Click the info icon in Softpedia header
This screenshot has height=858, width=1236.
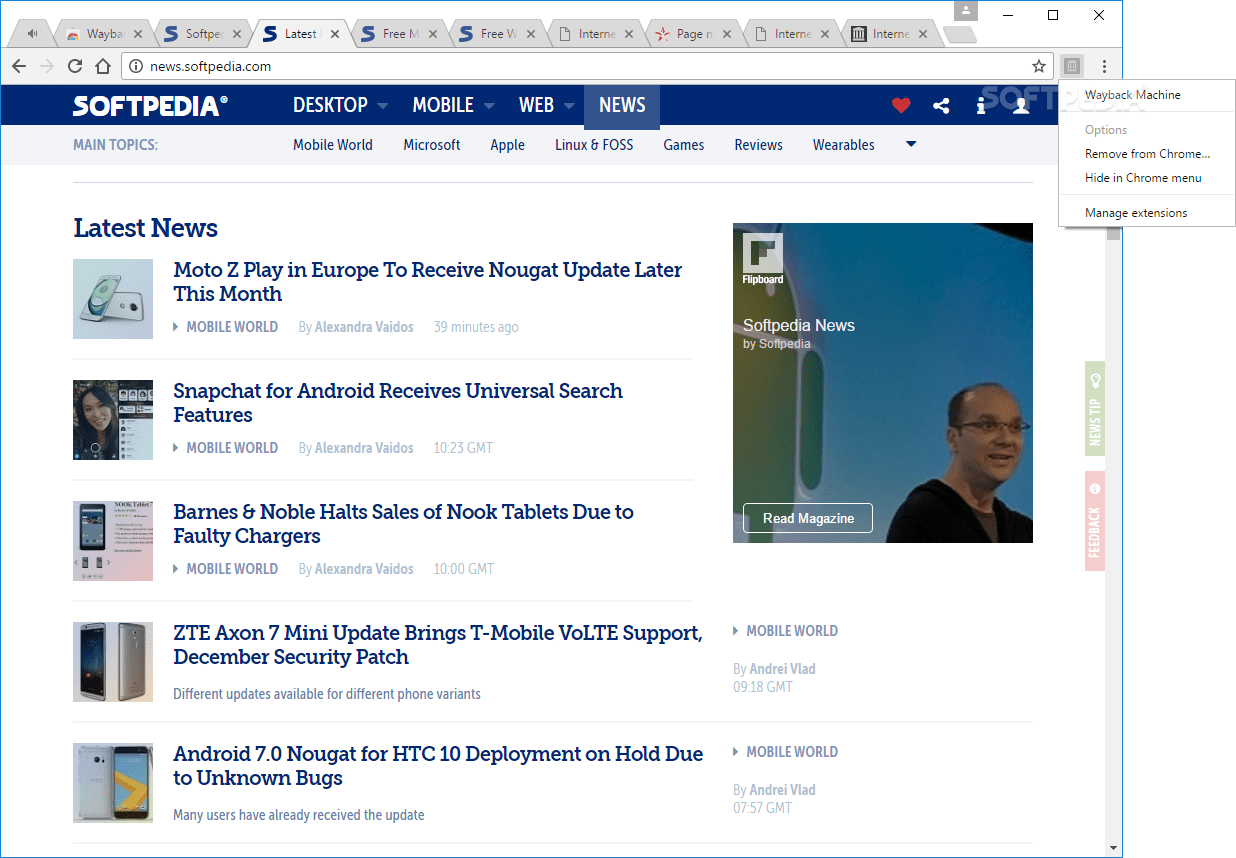(981, 105)
